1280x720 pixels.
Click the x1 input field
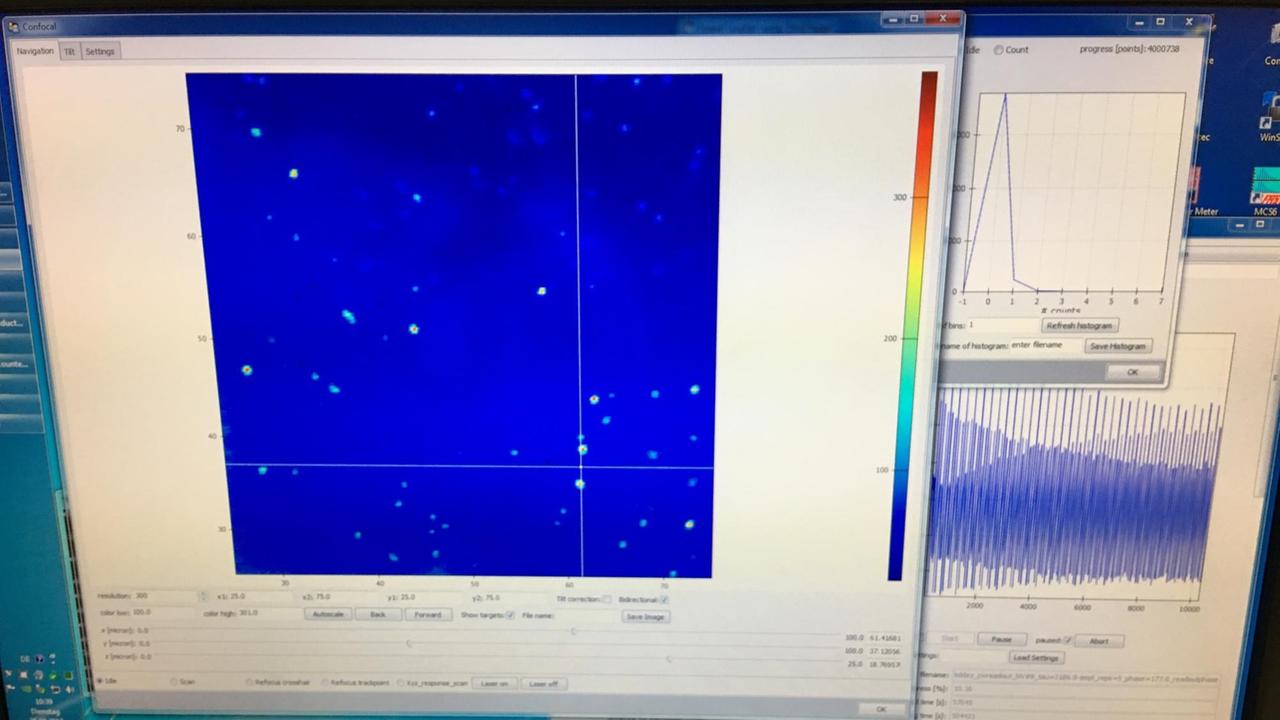point(260,597)
